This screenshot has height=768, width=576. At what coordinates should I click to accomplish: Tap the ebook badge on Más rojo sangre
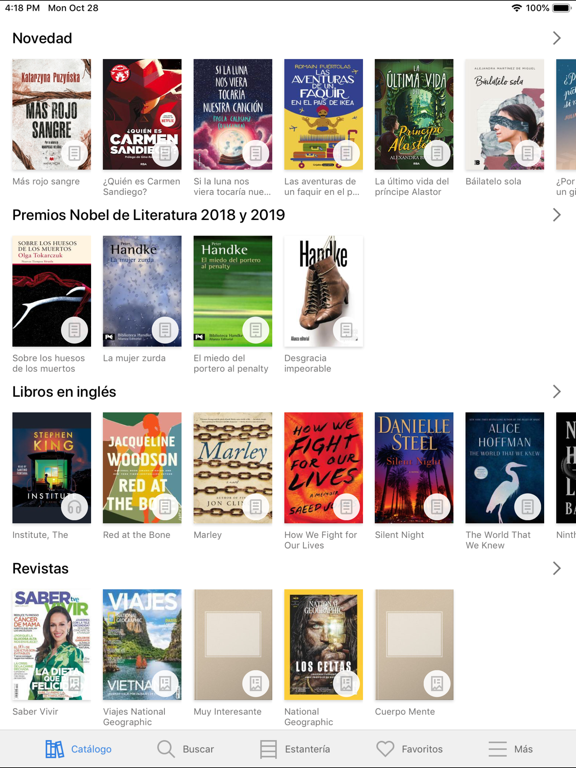tap(74, 154)
